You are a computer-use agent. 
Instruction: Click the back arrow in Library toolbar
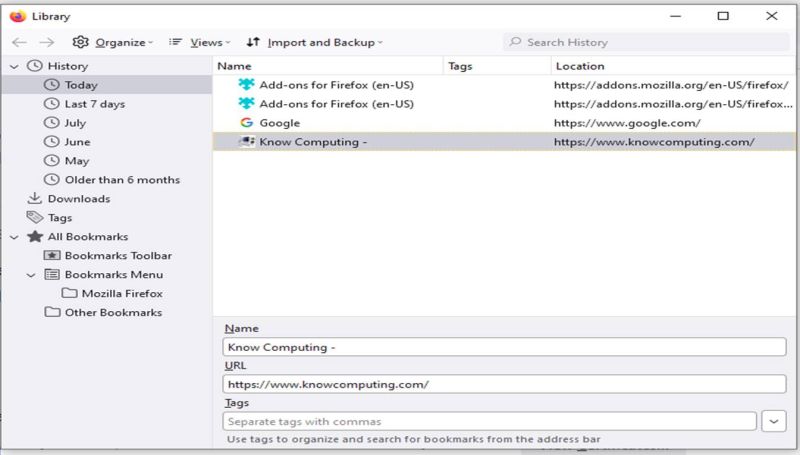pos(19,42)
